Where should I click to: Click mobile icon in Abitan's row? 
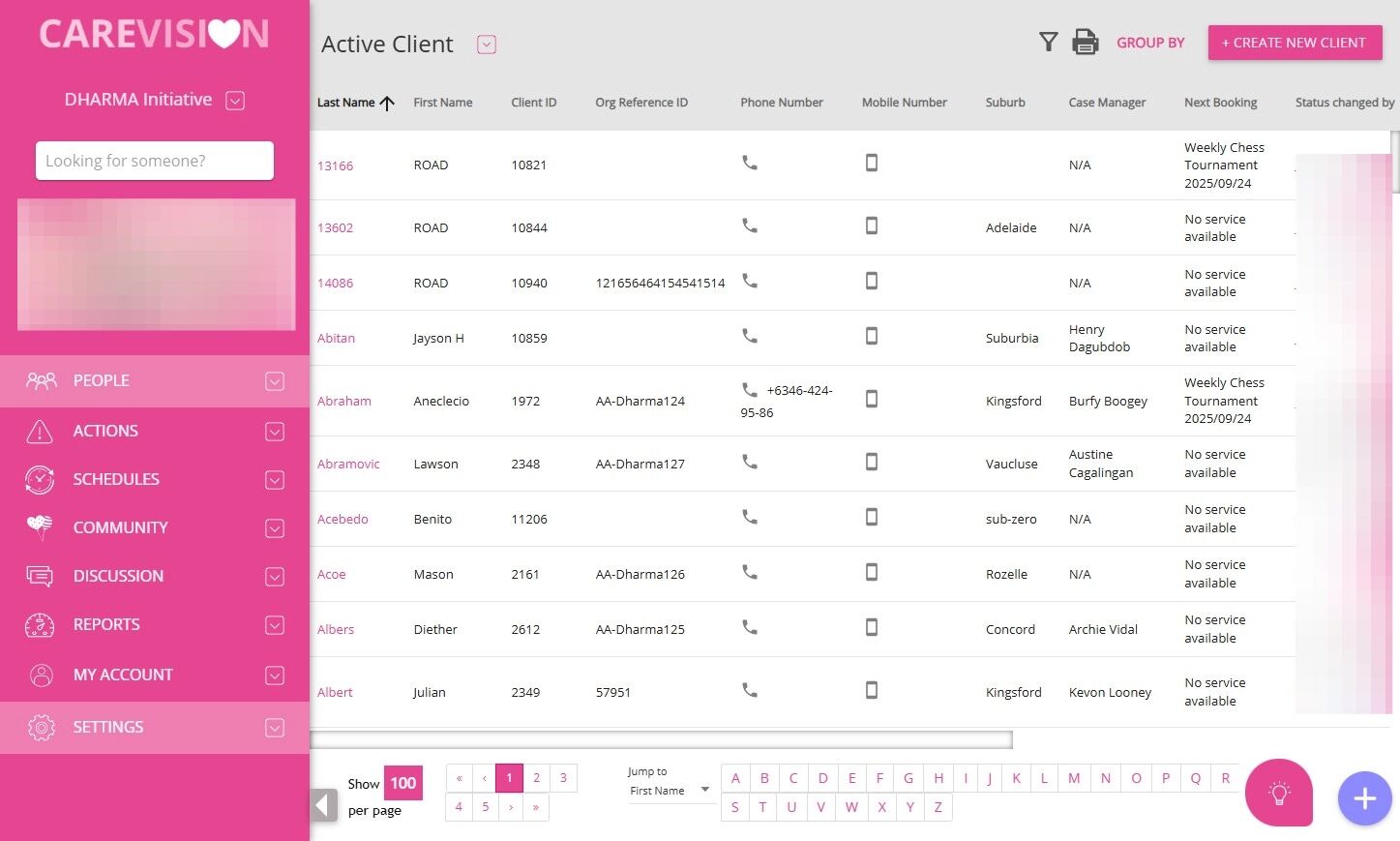tap(872, 336)
